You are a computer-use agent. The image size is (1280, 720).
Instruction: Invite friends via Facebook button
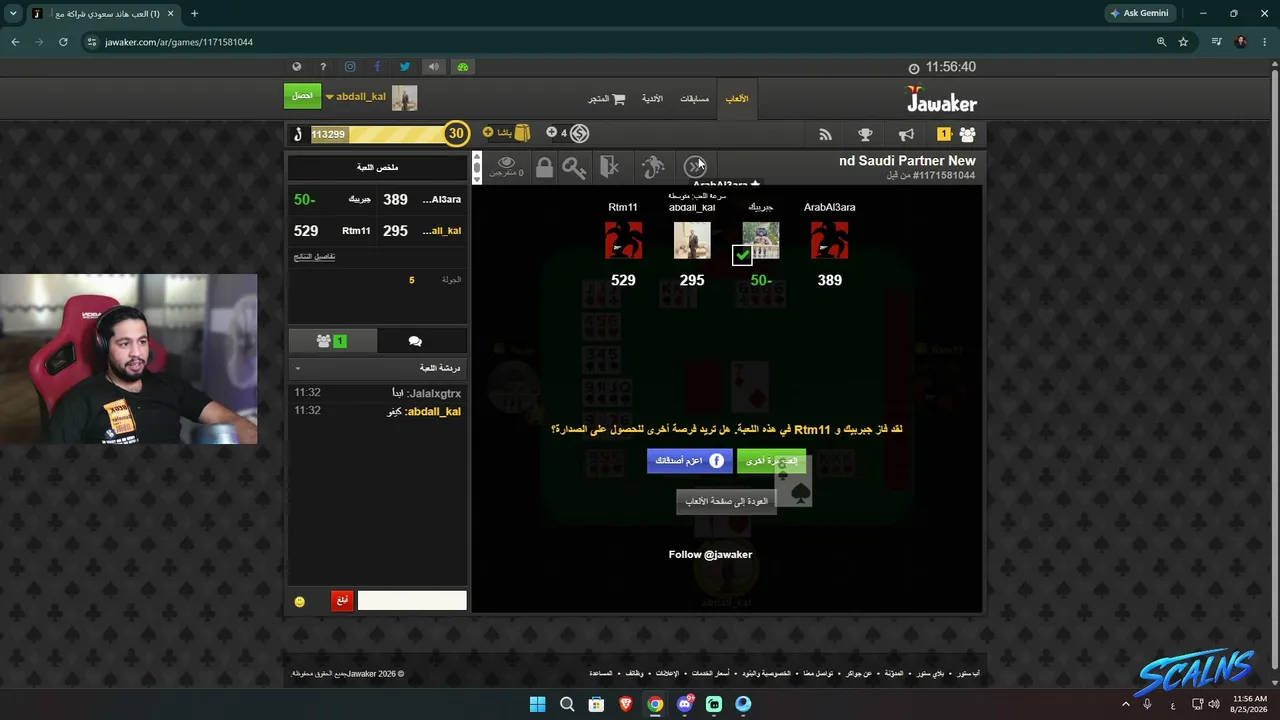click(x=690, y=461)
